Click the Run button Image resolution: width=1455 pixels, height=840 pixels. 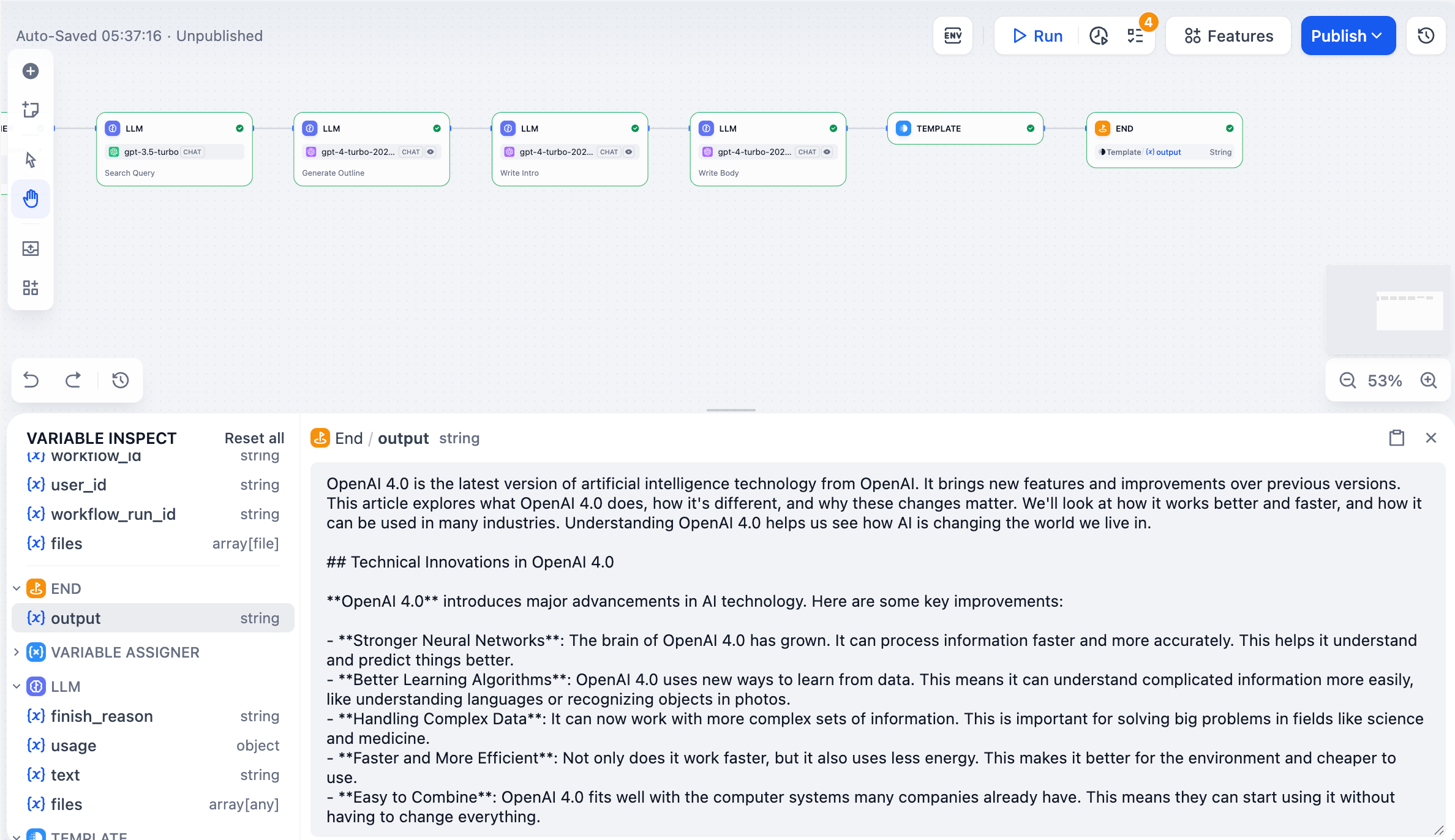1037,36
